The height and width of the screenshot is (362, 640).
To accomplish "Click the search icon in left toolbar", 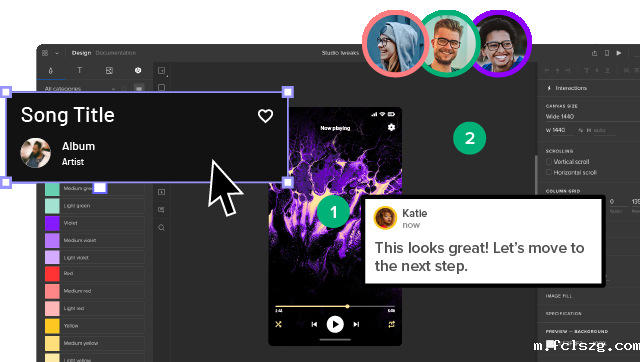I will (x=161, y=227).
